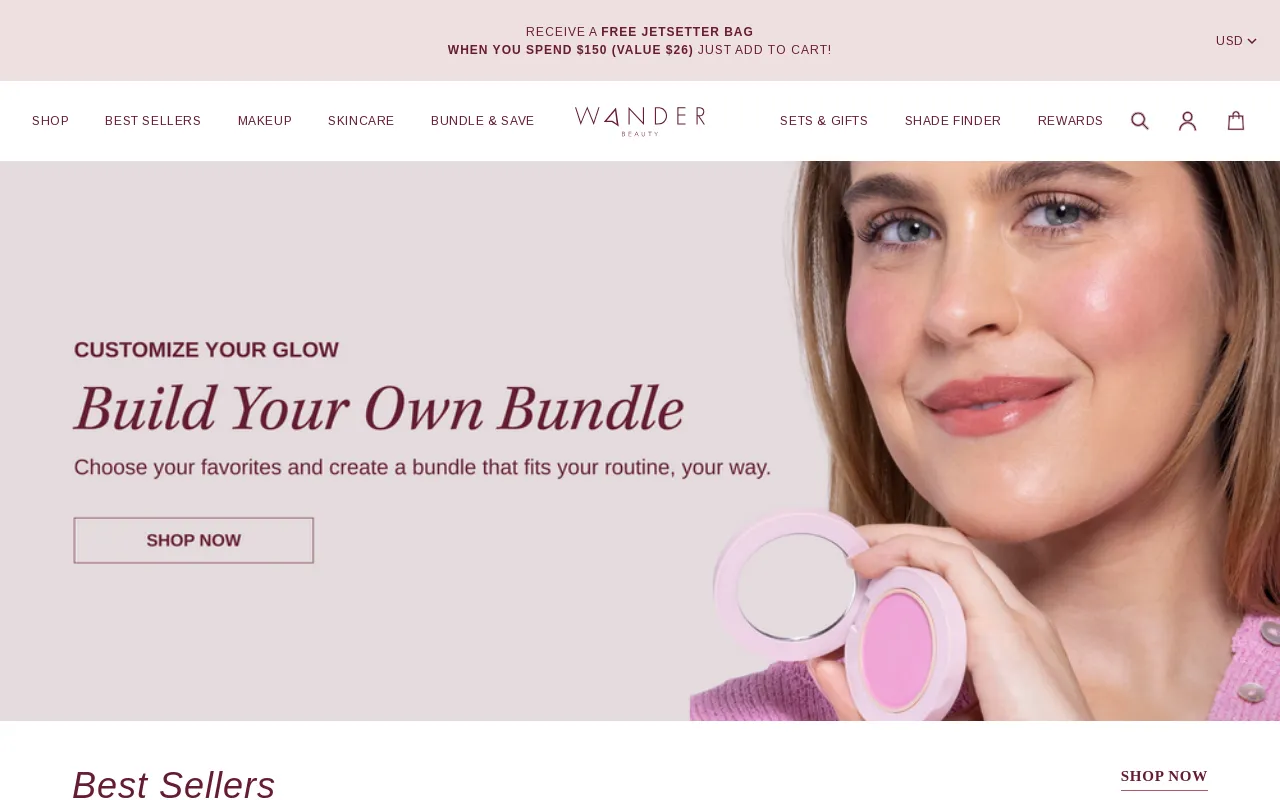Image resolution: width=1280 pixels, height=800 pixels.
Task: Open the Makeup menu
Action: pos(265,121)
